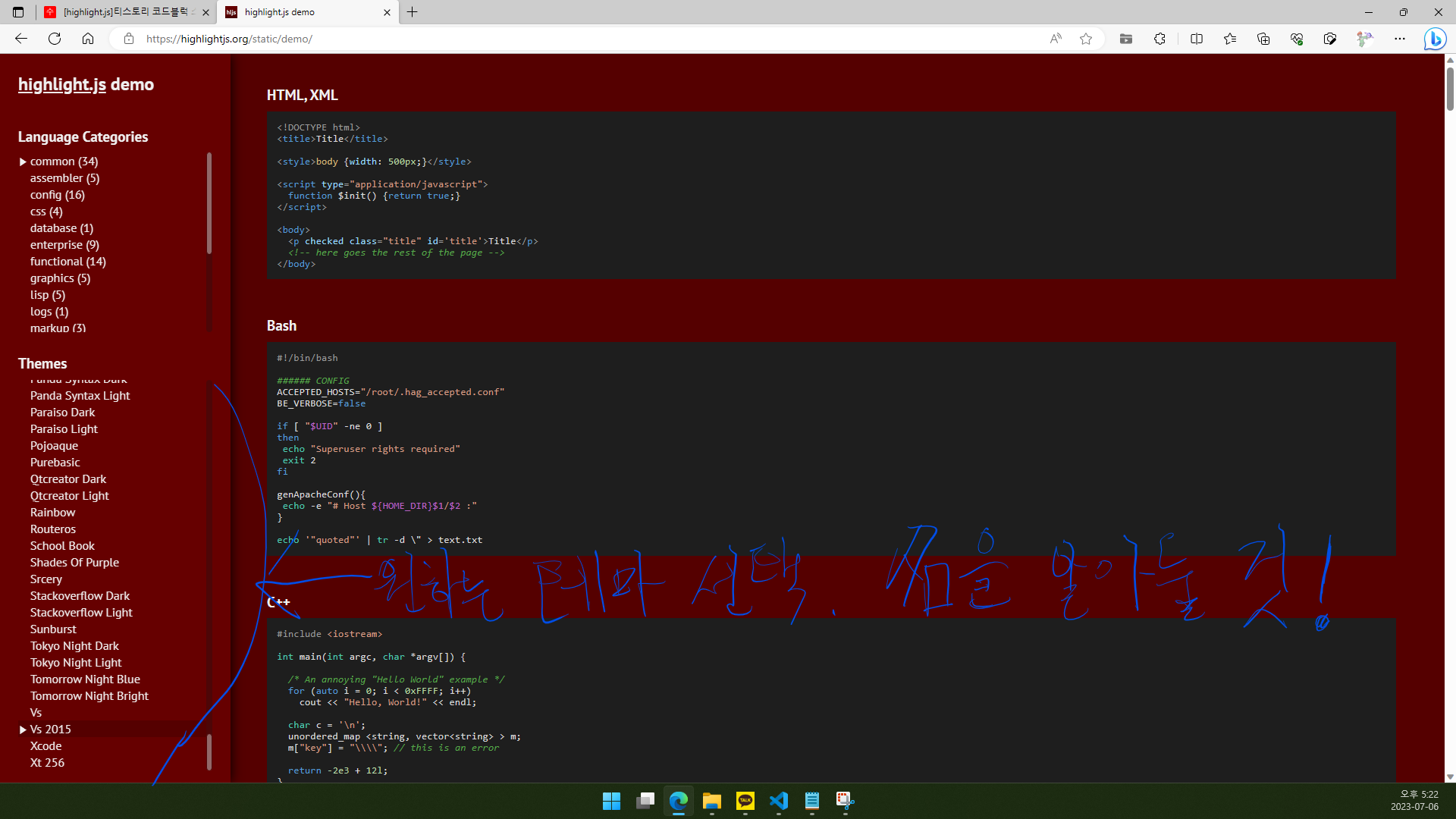Apply the Purebasic theme
The width and height of the screenshot is (1456, 819).
click(55, 463)
